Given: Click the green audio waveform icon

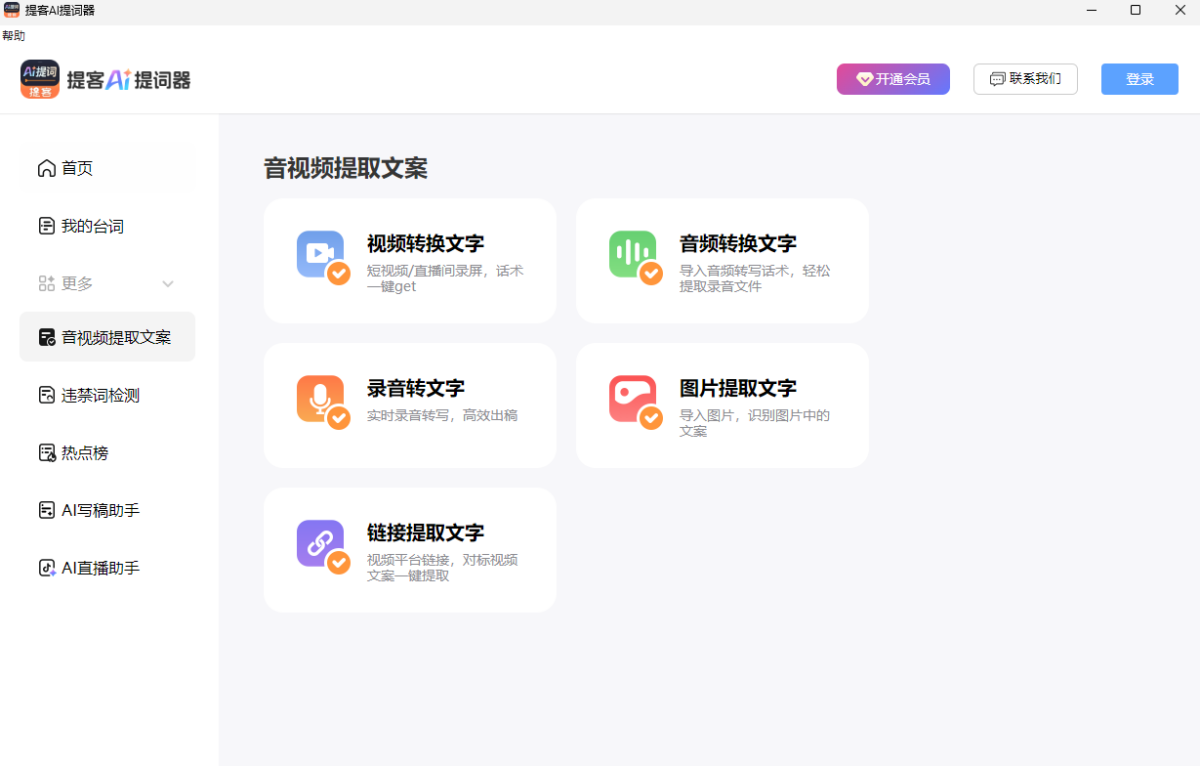Looking at the screenshot, I should [x=633, y=254].
